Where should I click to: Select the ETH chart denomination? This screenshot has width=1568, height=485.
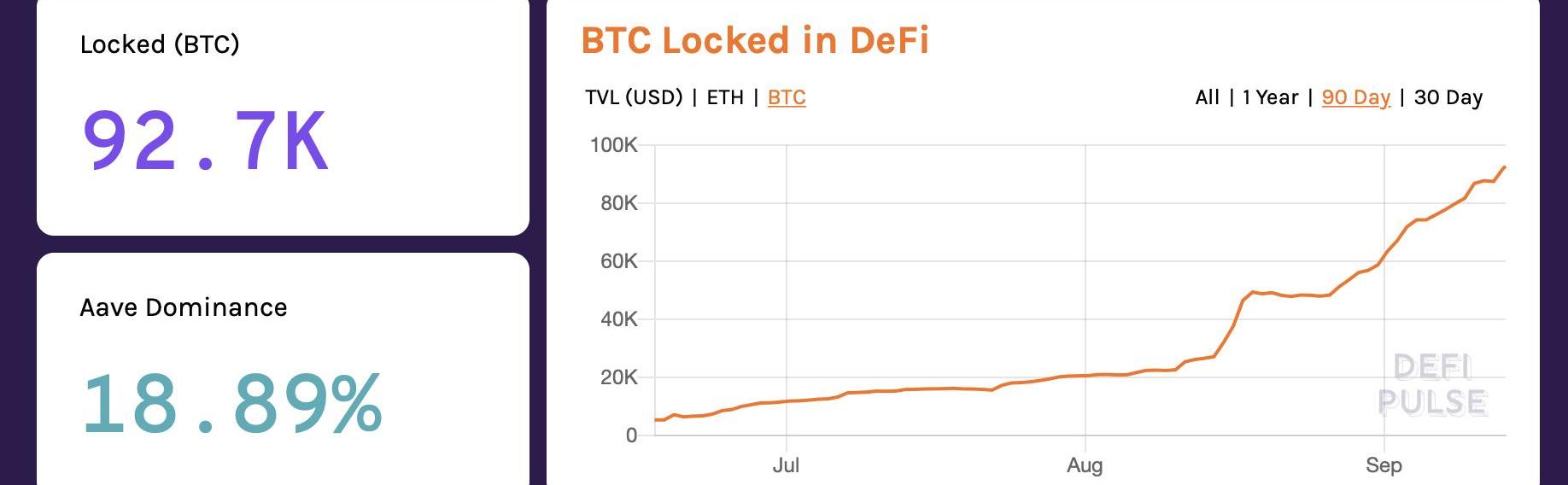(x=725, y=97)
